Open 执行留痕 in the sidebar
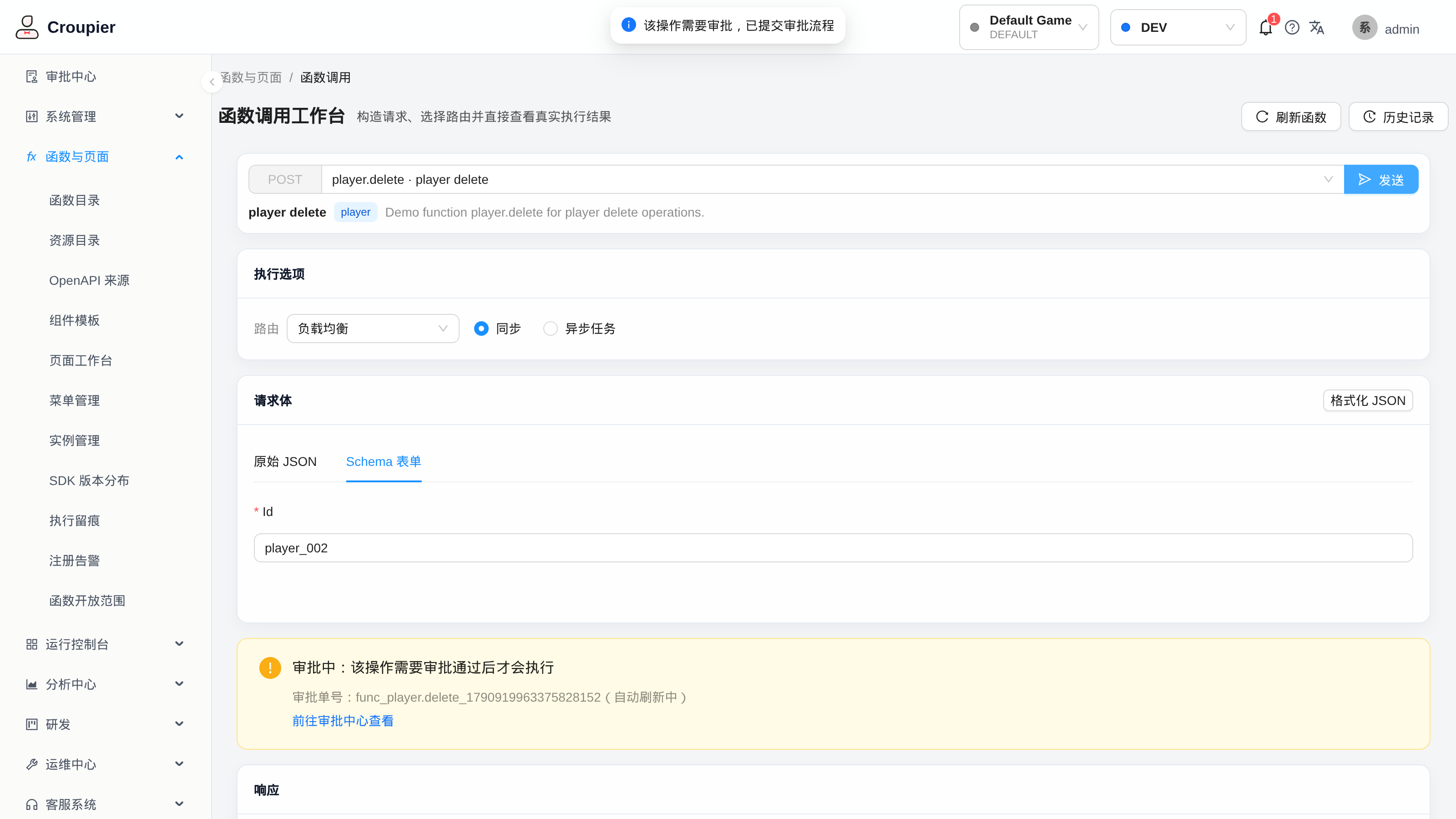Viewport: 1456px width, 819px height. [75, 521]
